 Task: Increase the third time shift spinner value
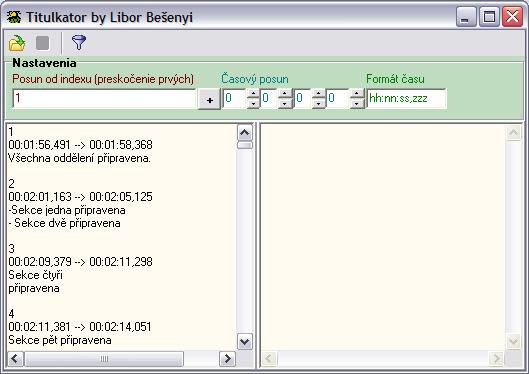pos(319,94)
